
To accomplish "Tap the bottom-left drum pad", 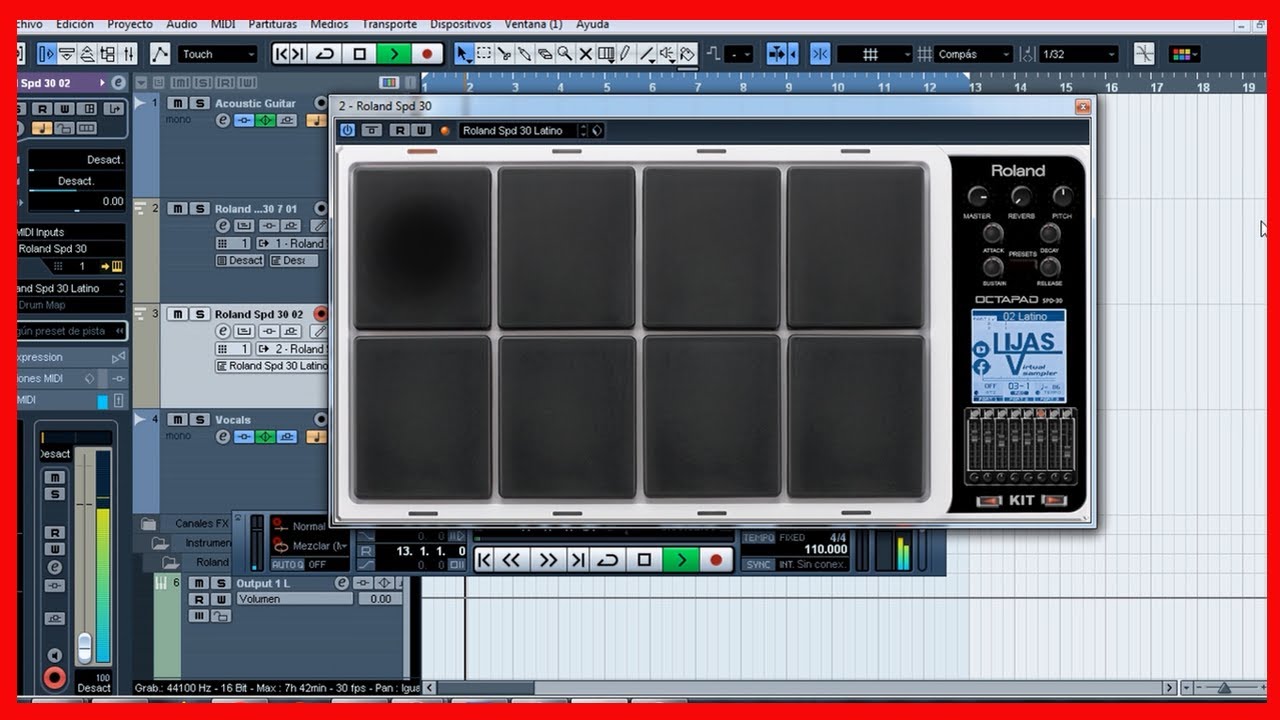I will (x=422, y=417).
